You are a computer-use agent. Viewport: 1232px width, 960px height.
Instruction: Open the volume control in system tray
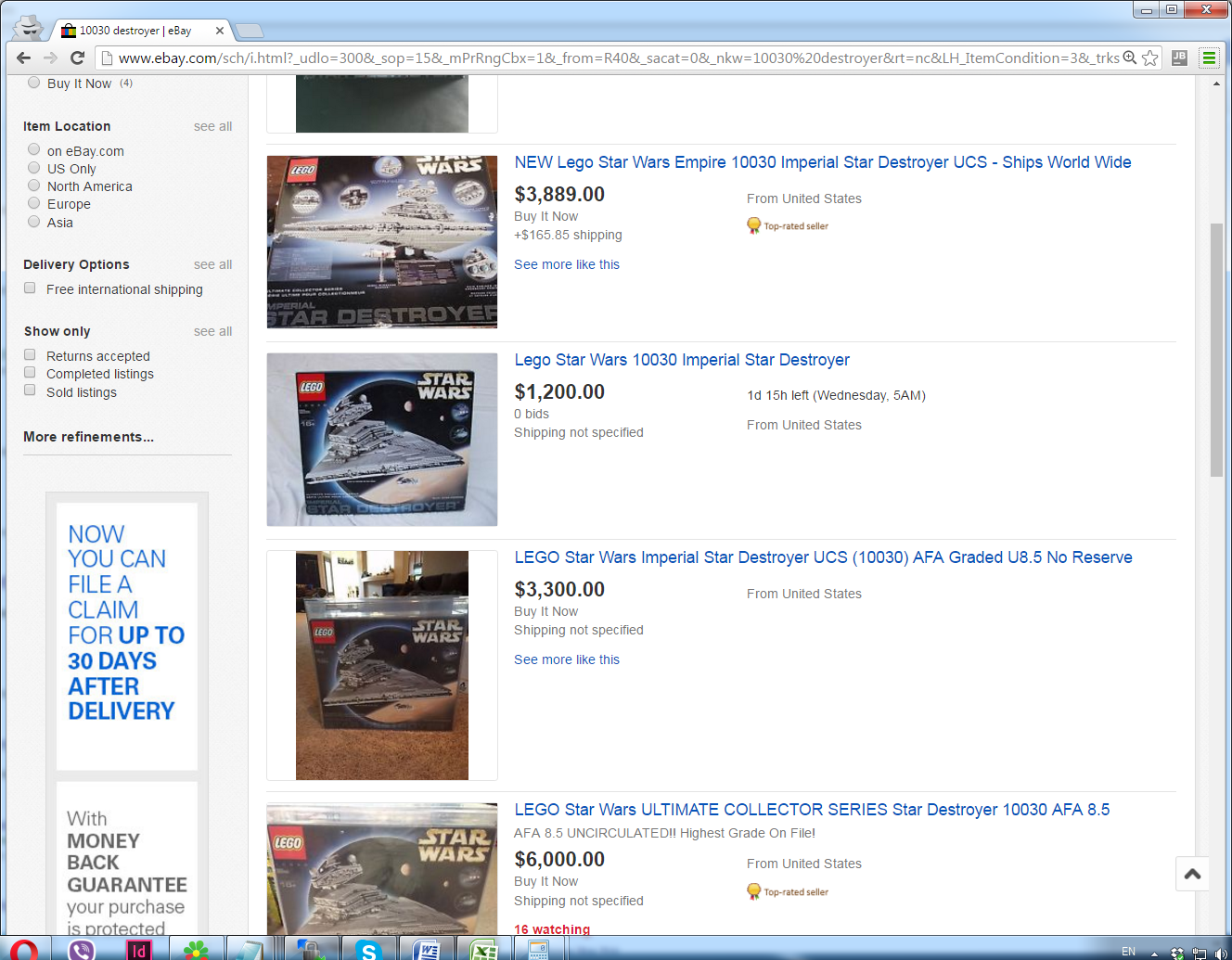tap(1220, 953)
